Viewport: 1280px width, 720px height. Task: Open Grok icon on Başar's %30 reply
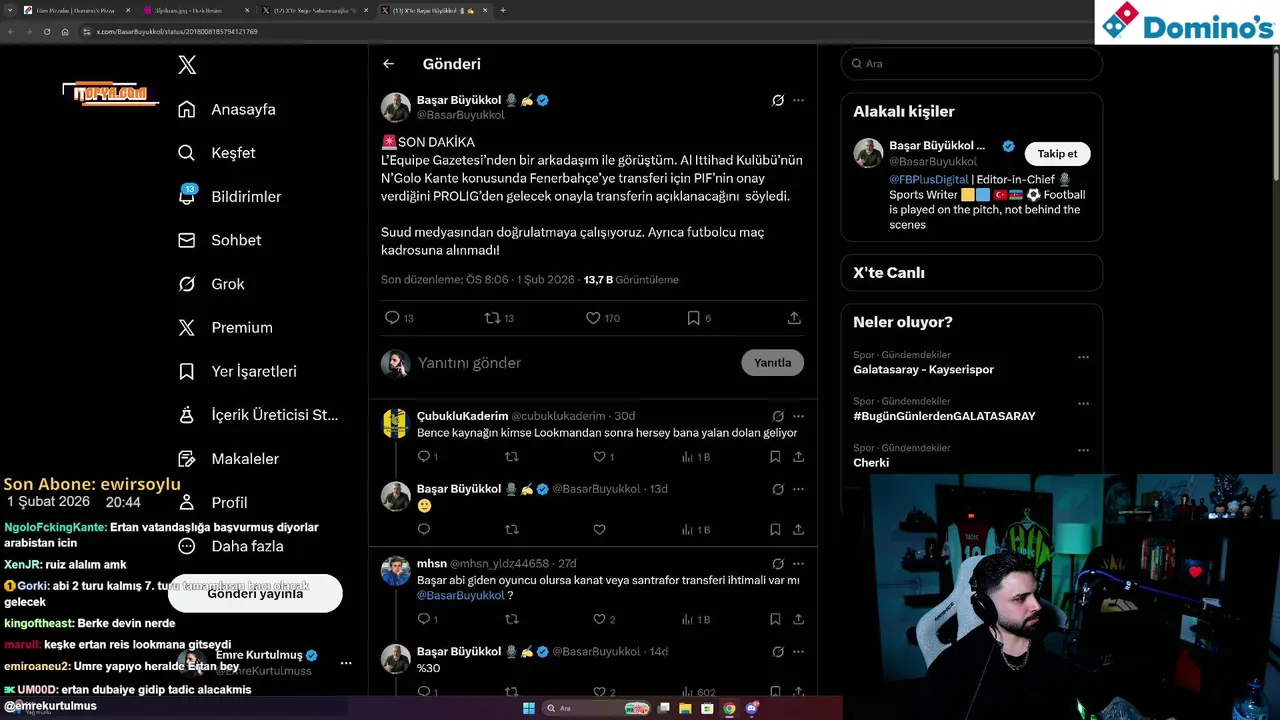click(778, 652)
